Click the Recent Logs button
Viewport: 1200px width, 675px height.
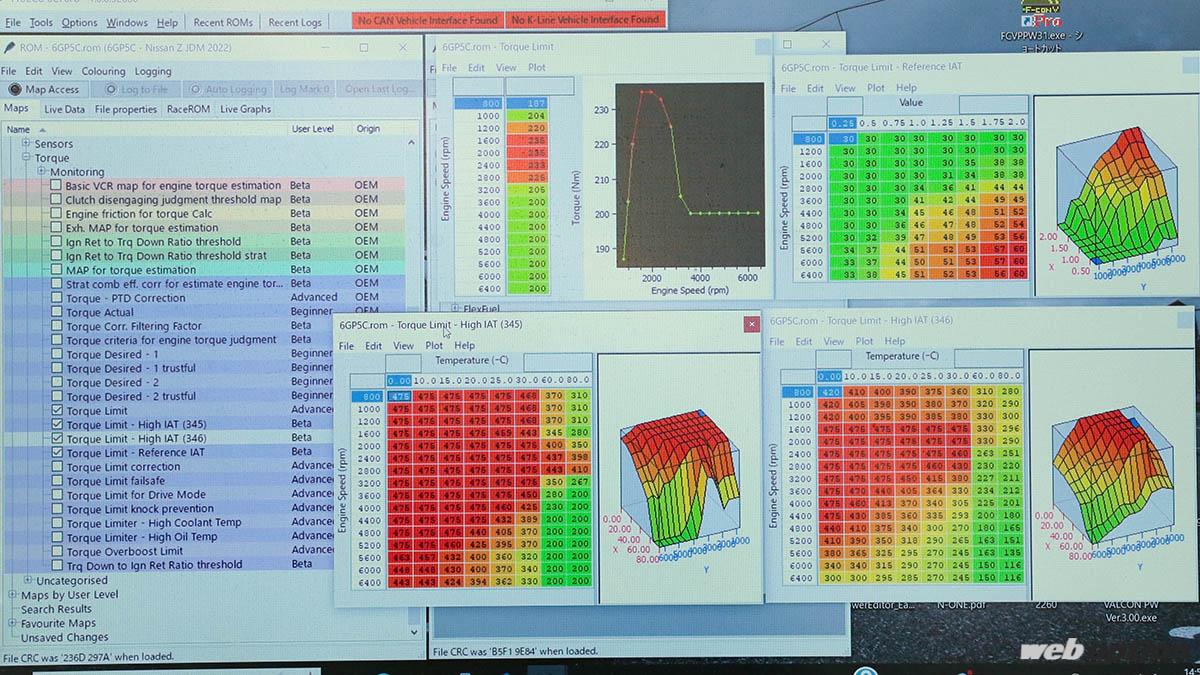click(295, 22)
